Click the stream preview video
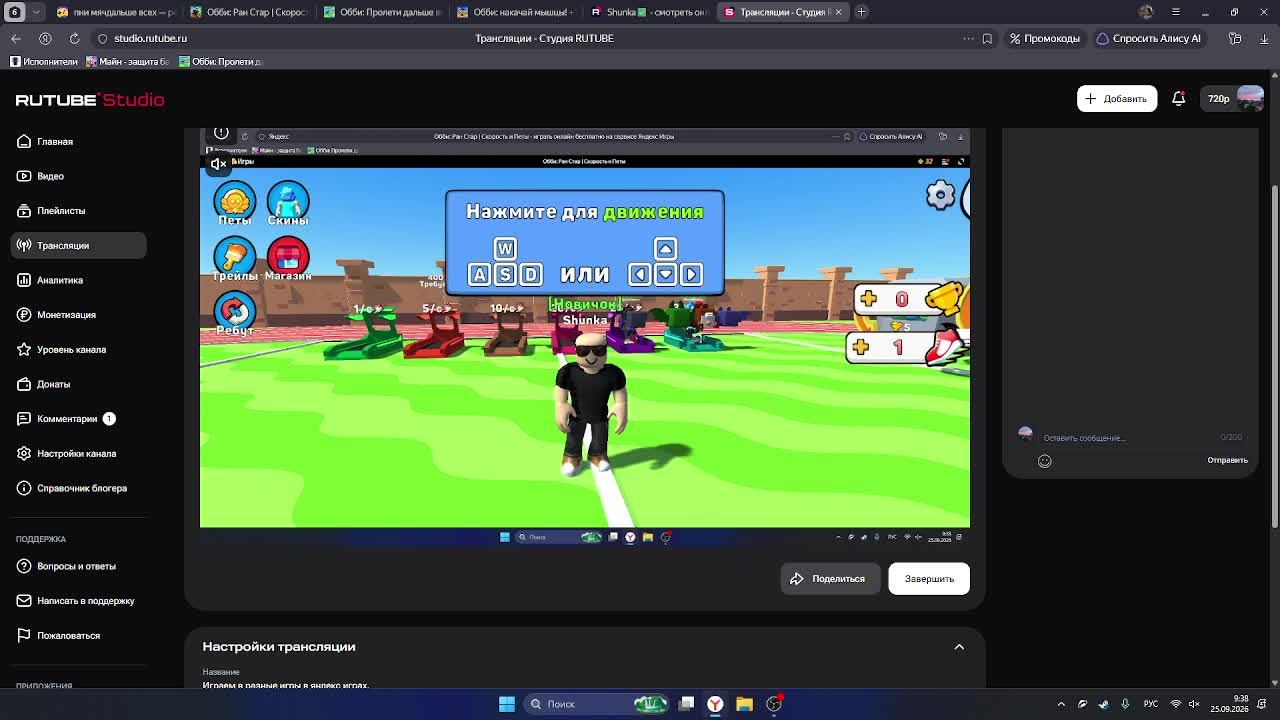The image size is (1280, 720). (585, 338)
